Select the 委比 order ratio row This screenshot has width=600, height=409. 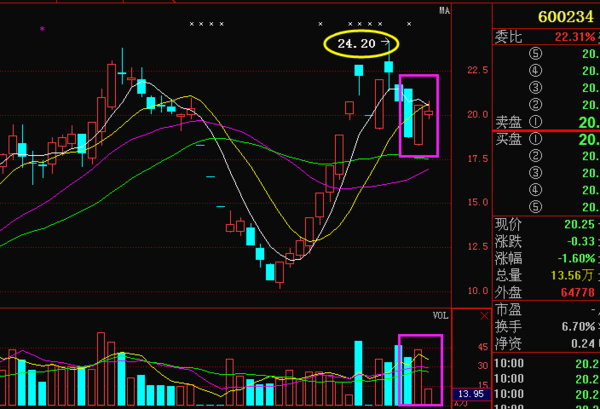546,37
